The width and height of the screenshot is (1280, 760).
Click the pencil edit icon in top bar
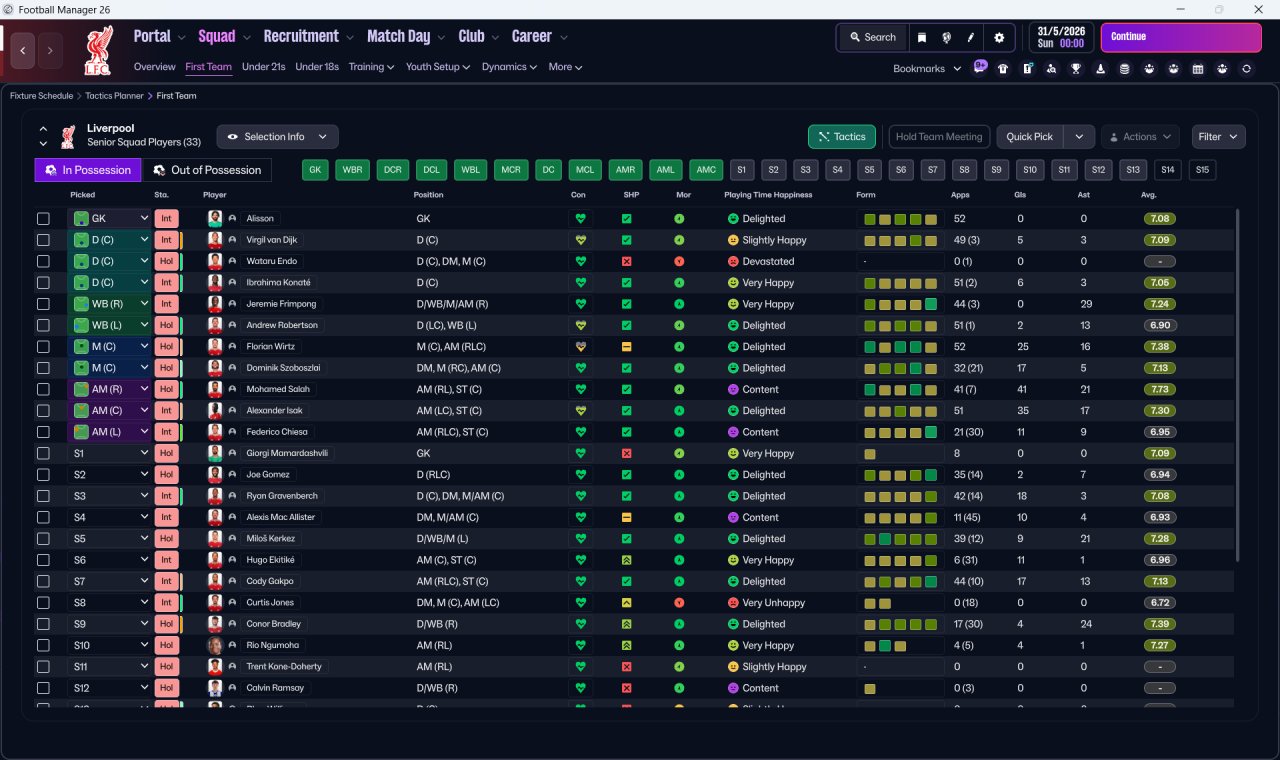pos(970,37)
